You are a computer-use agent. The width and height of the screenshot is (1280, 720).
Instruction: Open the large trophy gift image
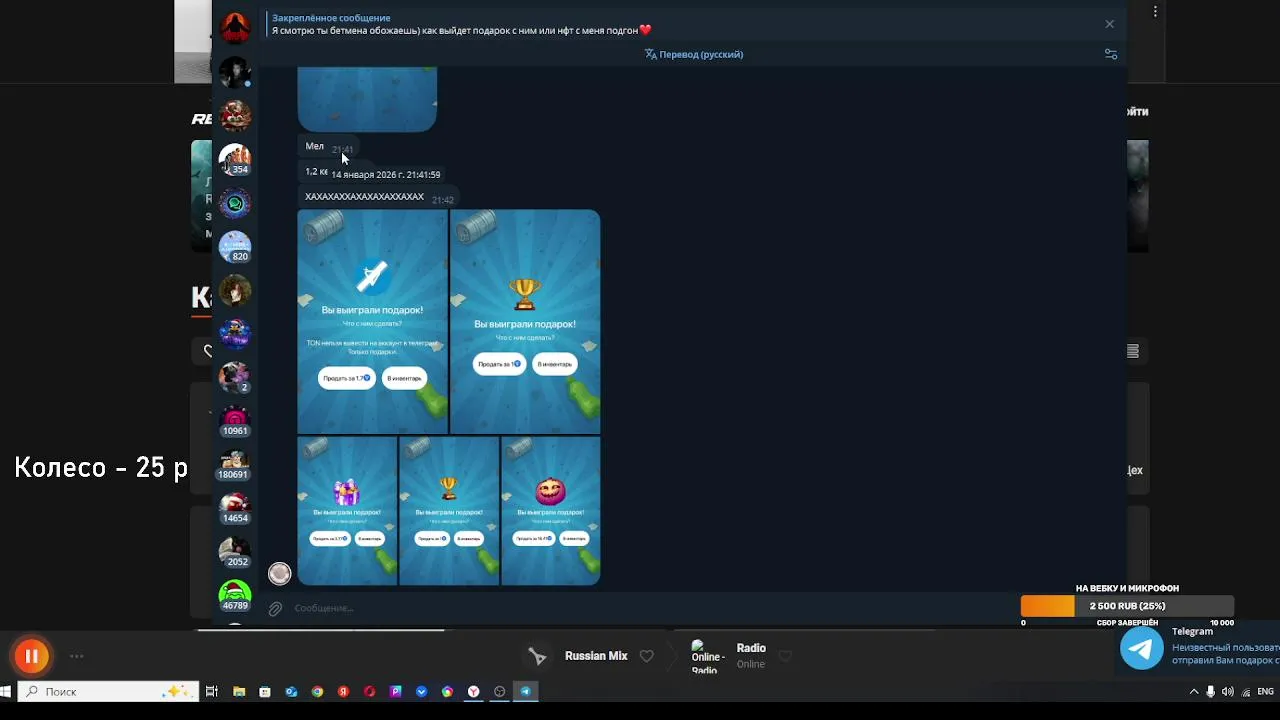525,321
